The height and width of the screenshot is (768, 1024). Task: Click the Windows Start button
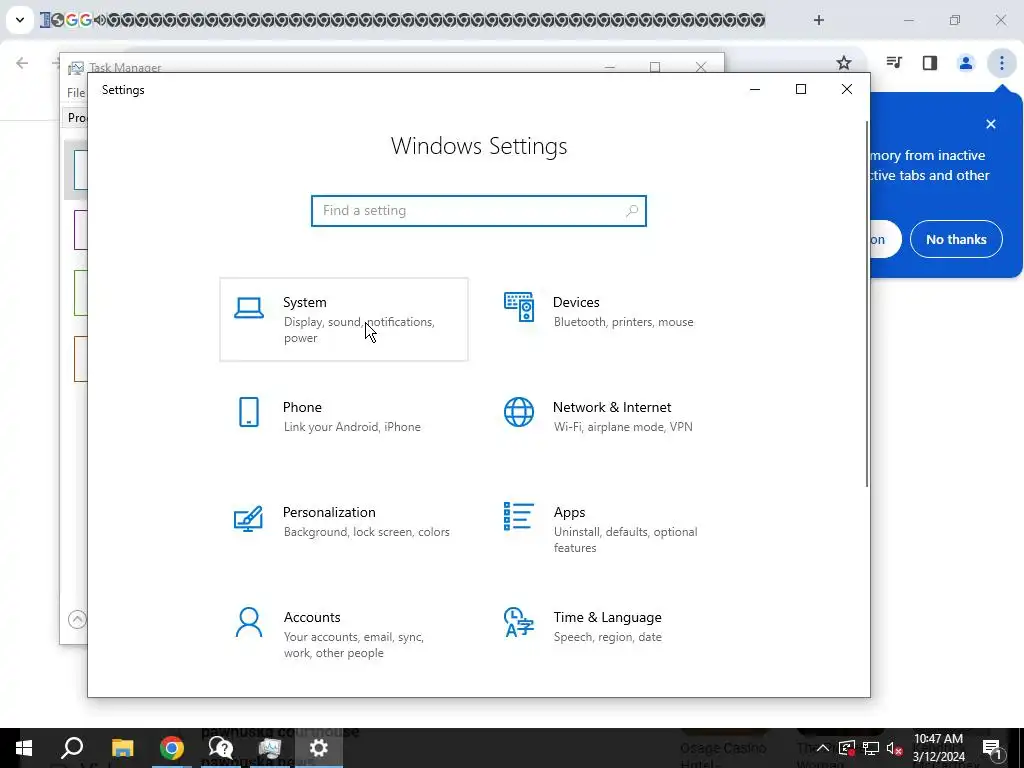click(x=24, y=748)
